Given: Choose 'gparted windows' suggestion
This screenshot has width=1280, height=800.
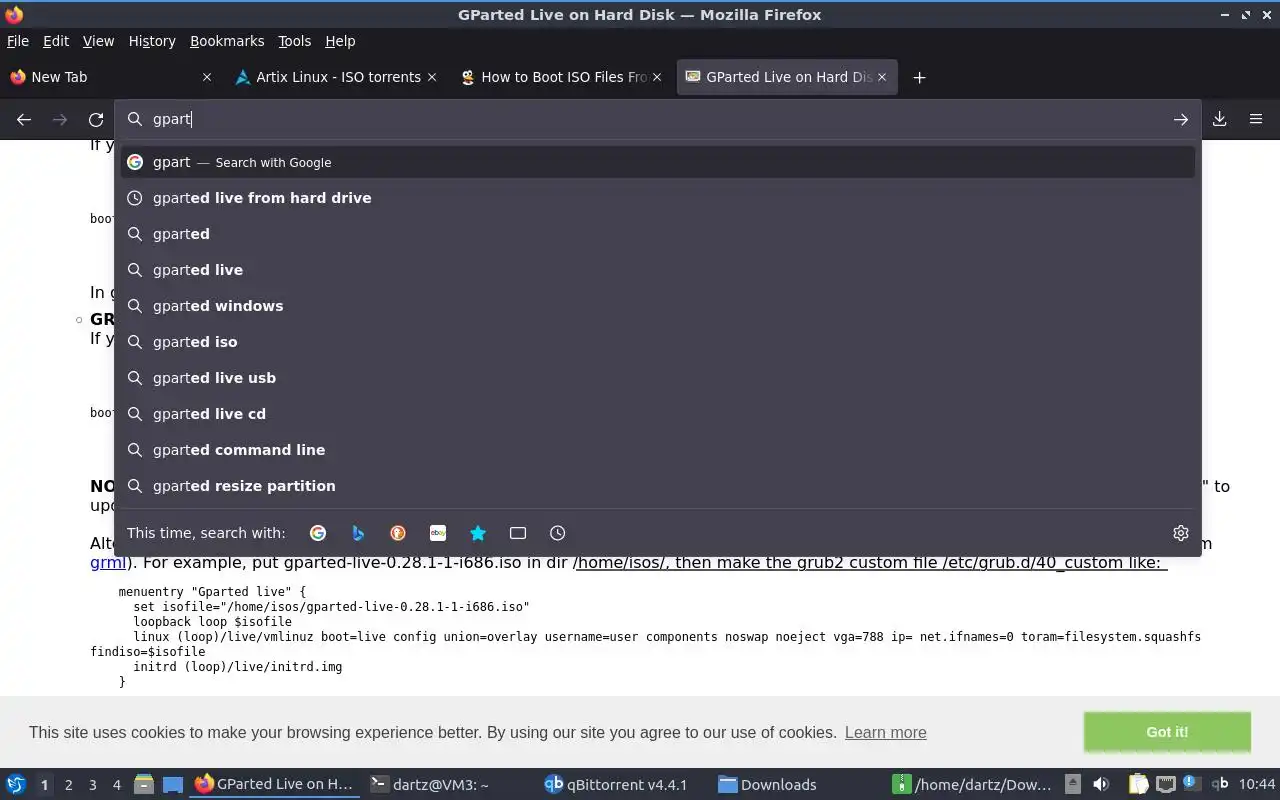Looking at the screenshot, I should [x=658, y=306].
